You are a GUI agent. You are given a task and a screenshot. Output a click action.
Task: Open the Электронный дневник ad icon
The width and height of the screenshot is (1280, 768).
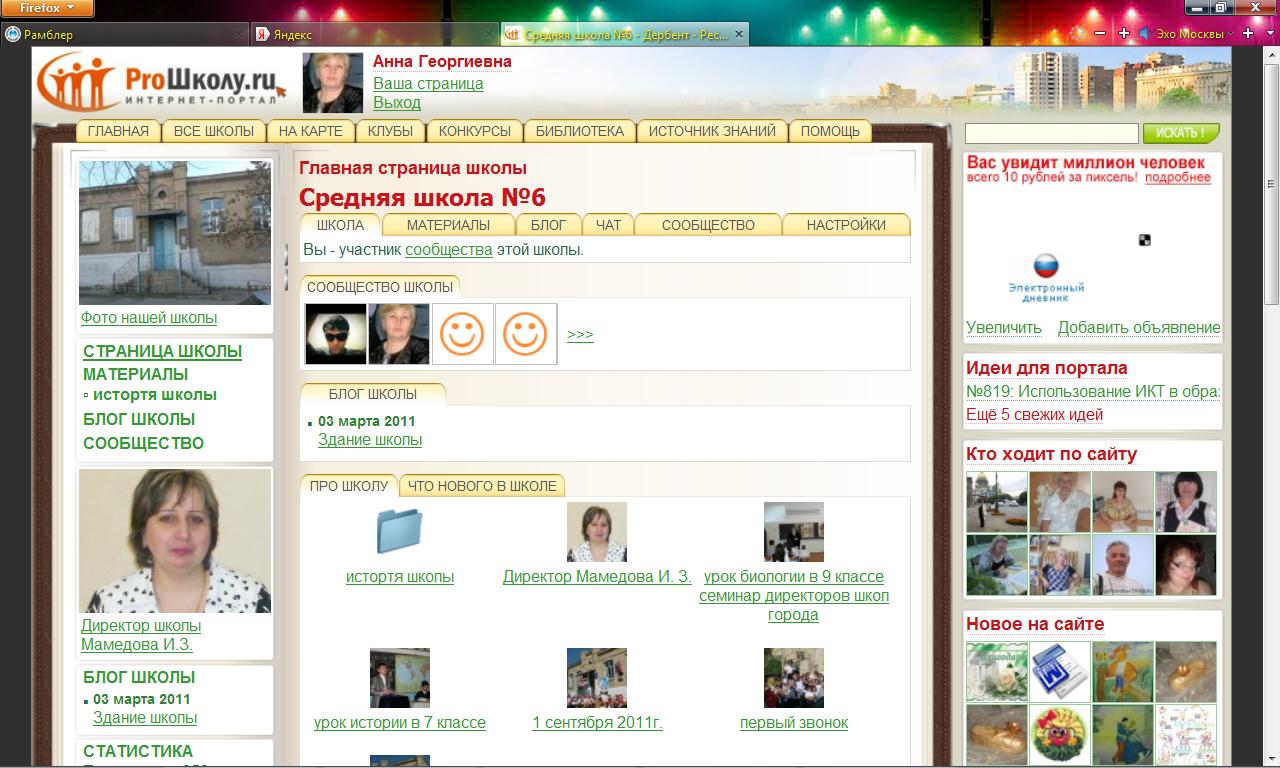click(1046, 277)
